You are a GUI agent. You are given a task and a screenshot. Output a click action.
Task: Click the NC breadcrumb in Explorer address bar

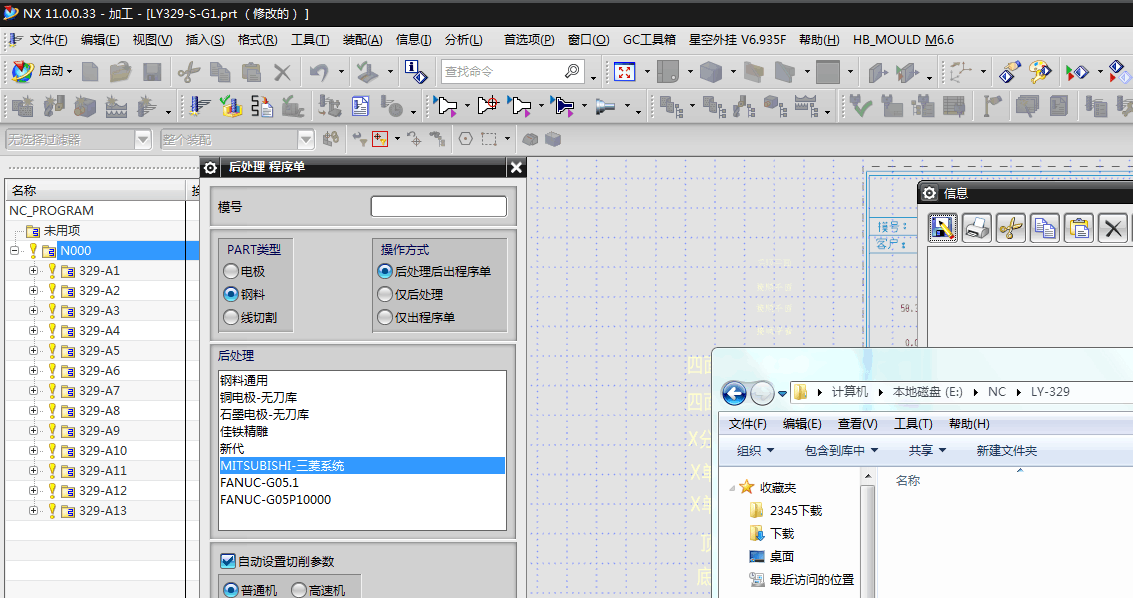[996, 392]
